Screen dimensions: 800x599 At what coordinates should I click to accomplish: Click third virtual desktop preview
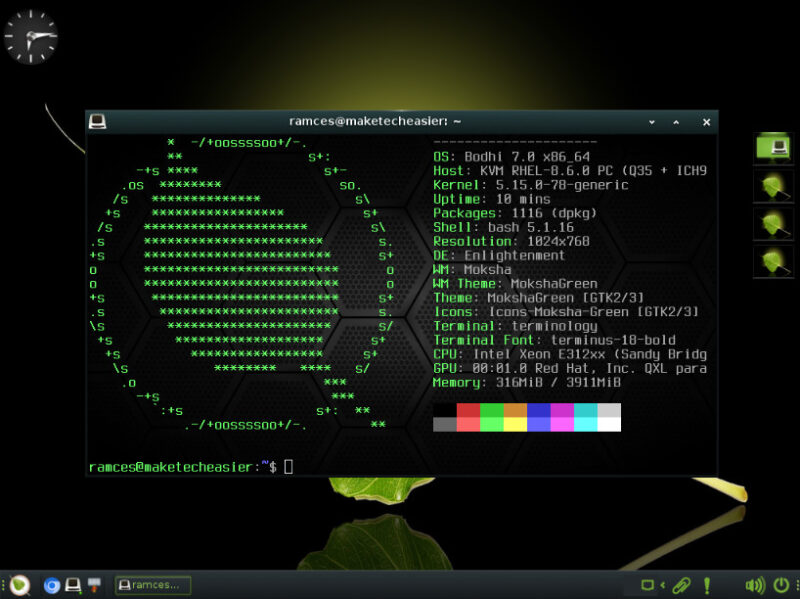coord(773,222)
